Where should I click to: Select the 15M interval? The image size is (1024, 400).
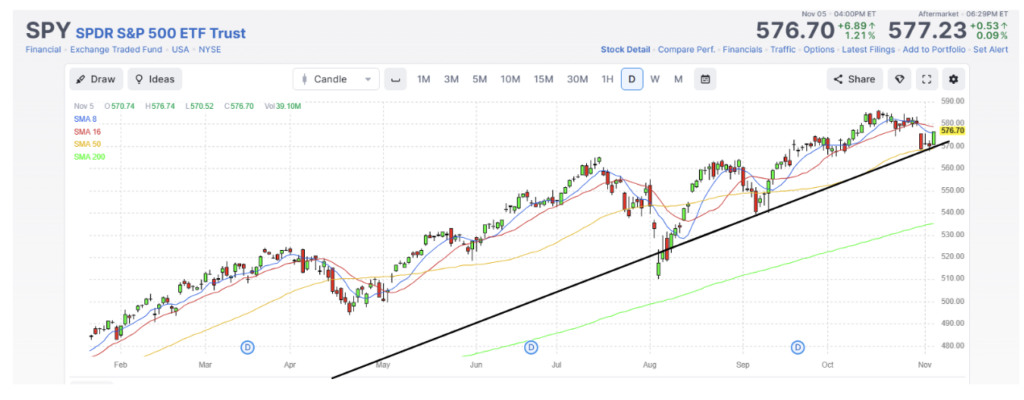click(x=543, y=79)
